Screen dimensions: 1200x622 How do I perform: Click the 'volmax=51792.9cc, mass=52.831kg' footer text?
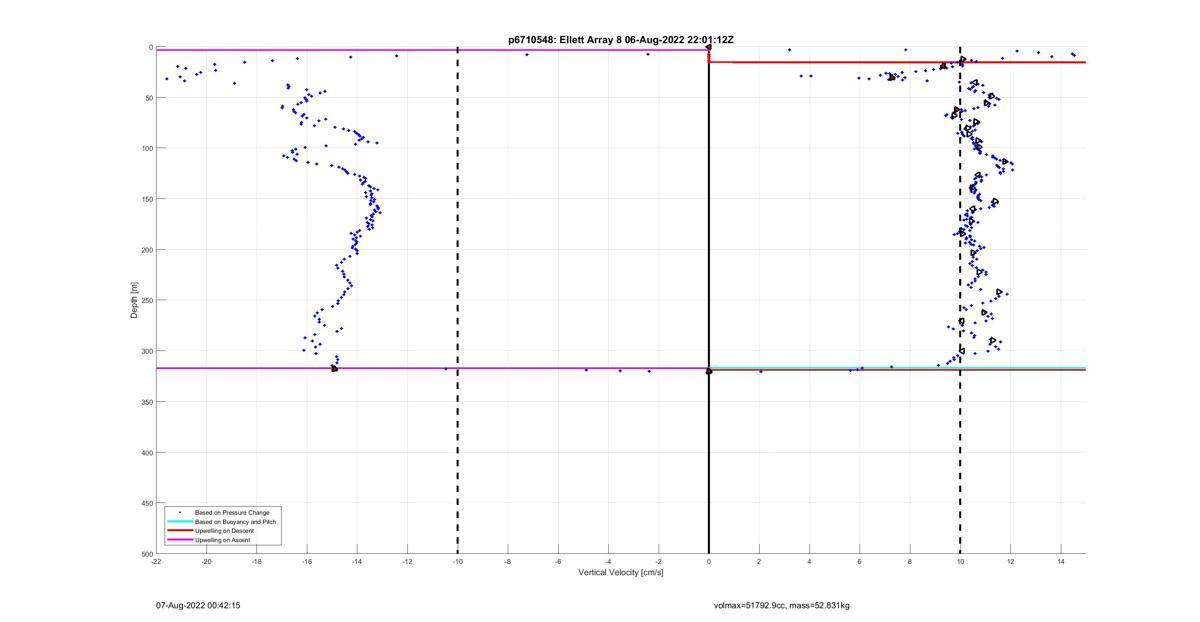pos(782,605)
